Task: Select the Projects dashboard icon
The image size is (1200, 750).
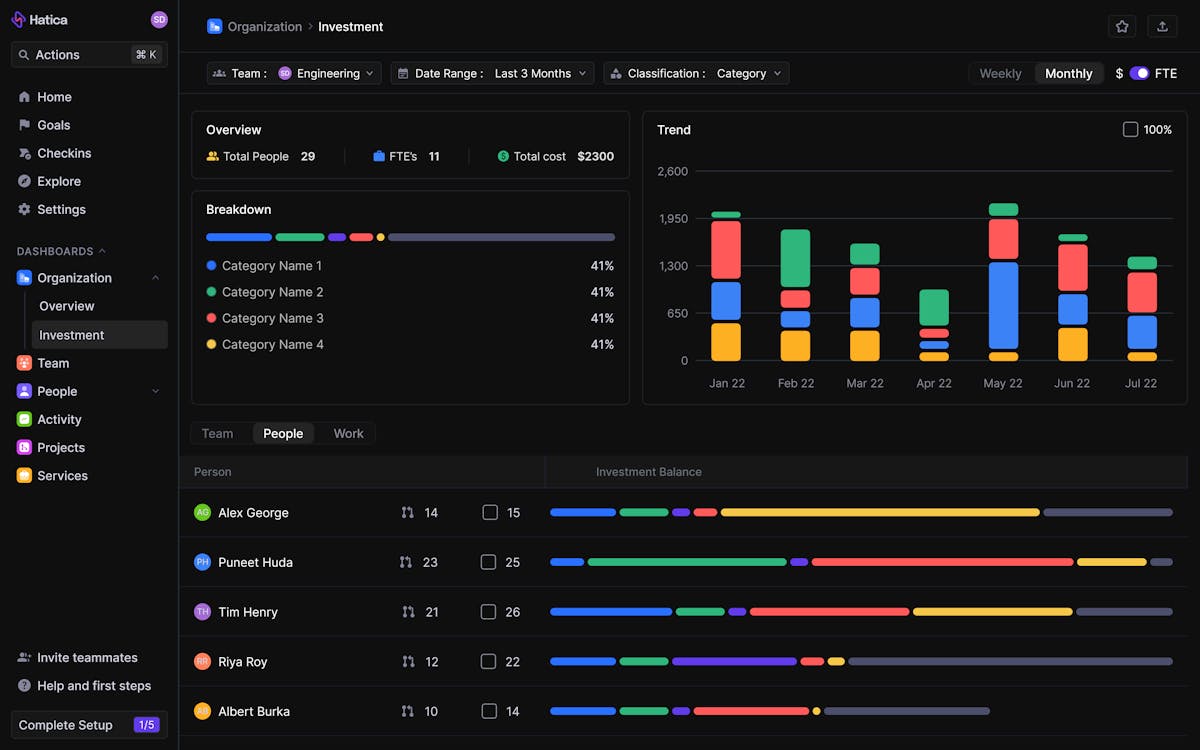Action: pos(25,447)
